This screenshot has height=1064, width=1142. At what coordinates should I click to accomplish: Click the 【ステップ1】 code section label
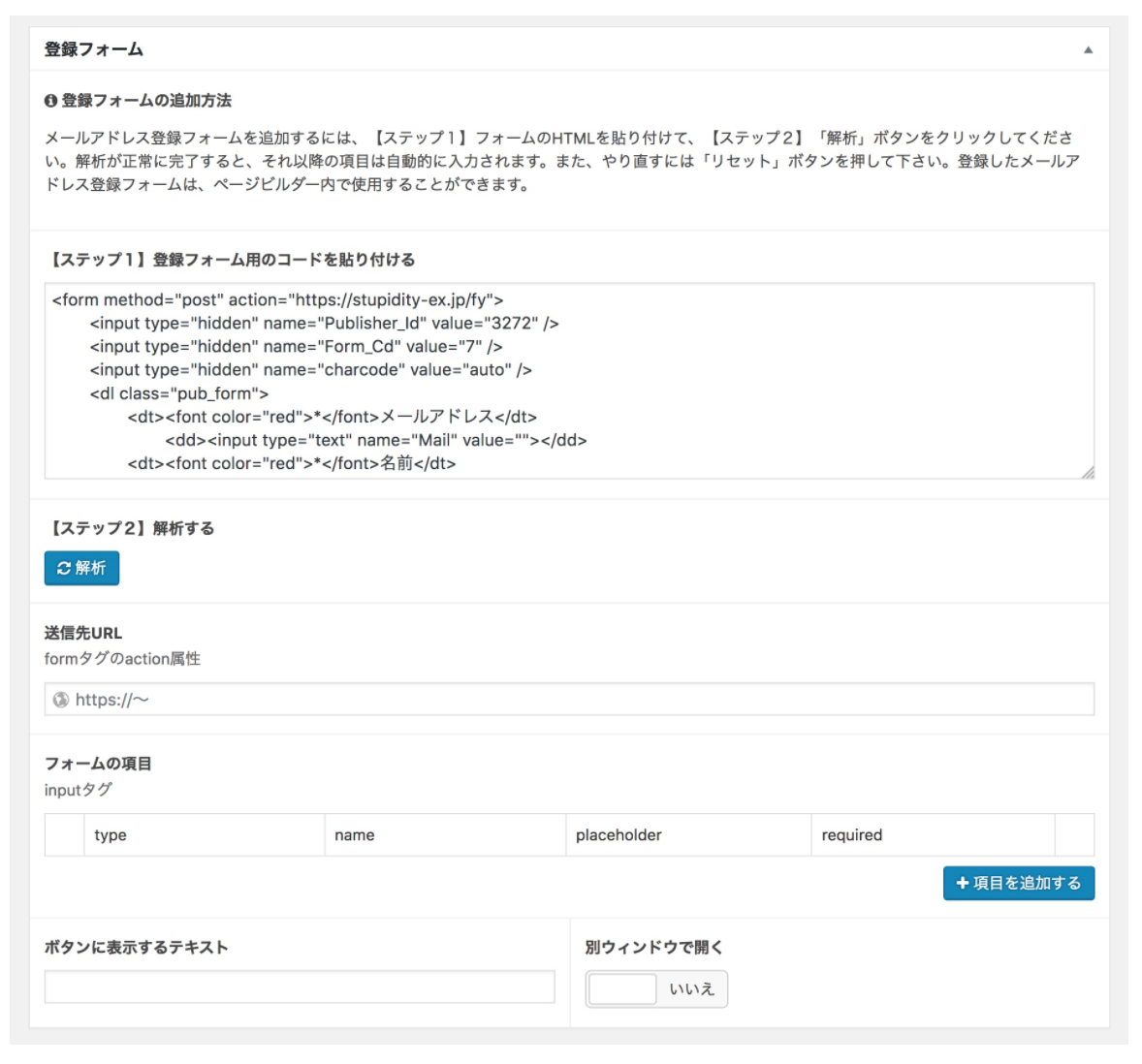(x=230, y=260)
